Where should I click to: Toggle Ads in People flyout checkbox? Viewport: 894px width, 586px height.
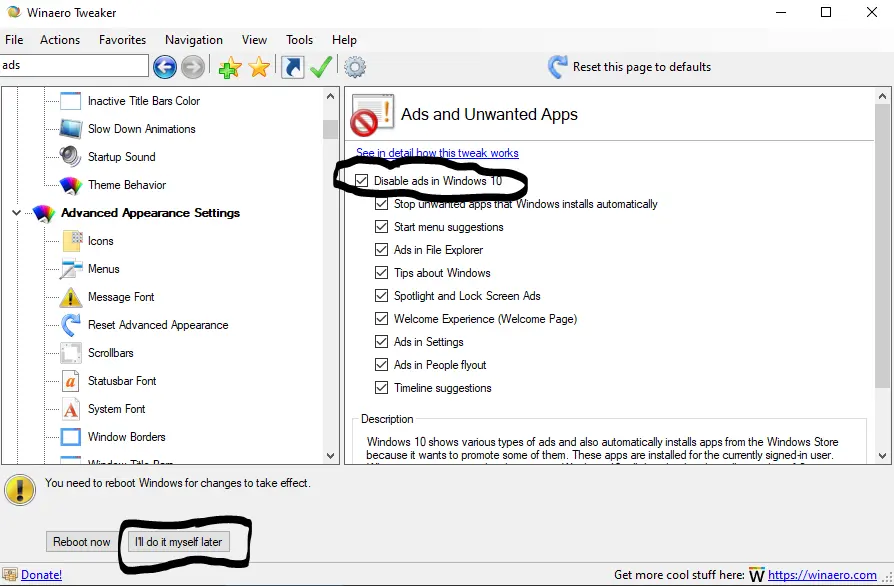(381, 365)
